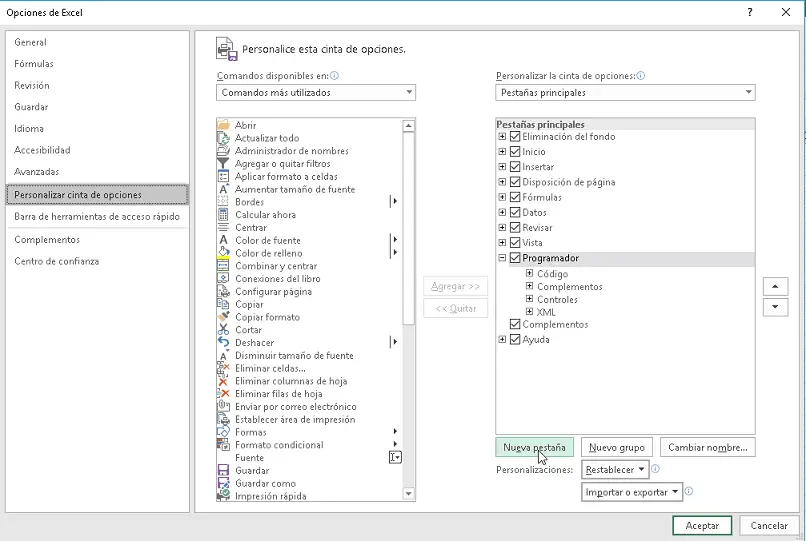Screen dimensions: 806x541
Task: Open the General options category
Action: click(x=97, y=42)
